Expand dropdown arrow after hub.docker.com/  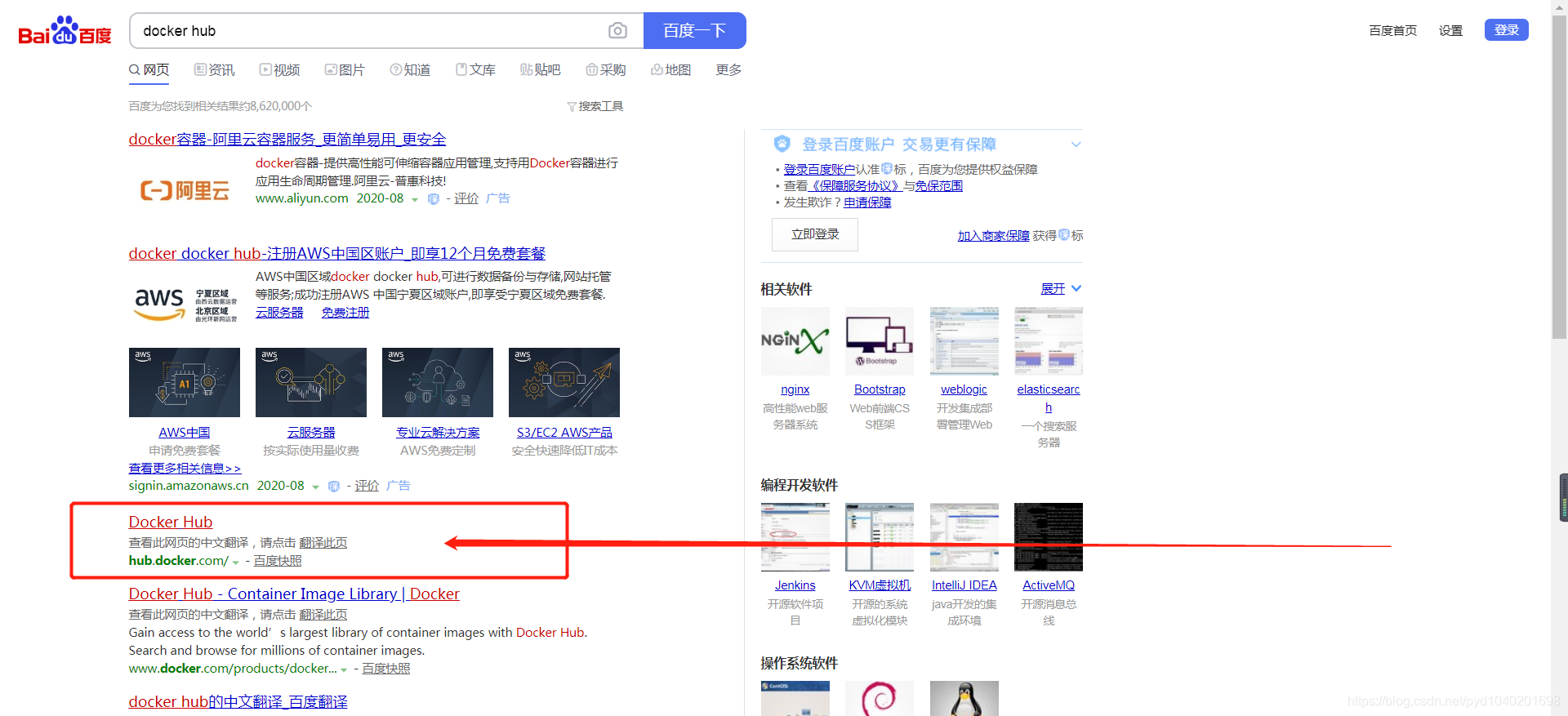pyautogui.click(x=235, y=562)
